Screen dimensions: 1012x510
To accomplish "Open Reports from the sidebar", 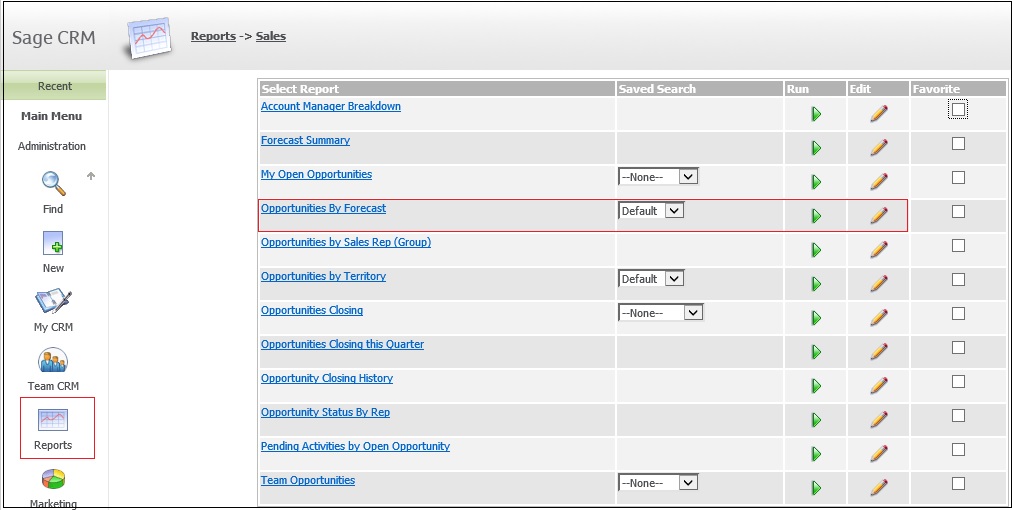I will 53,420.
